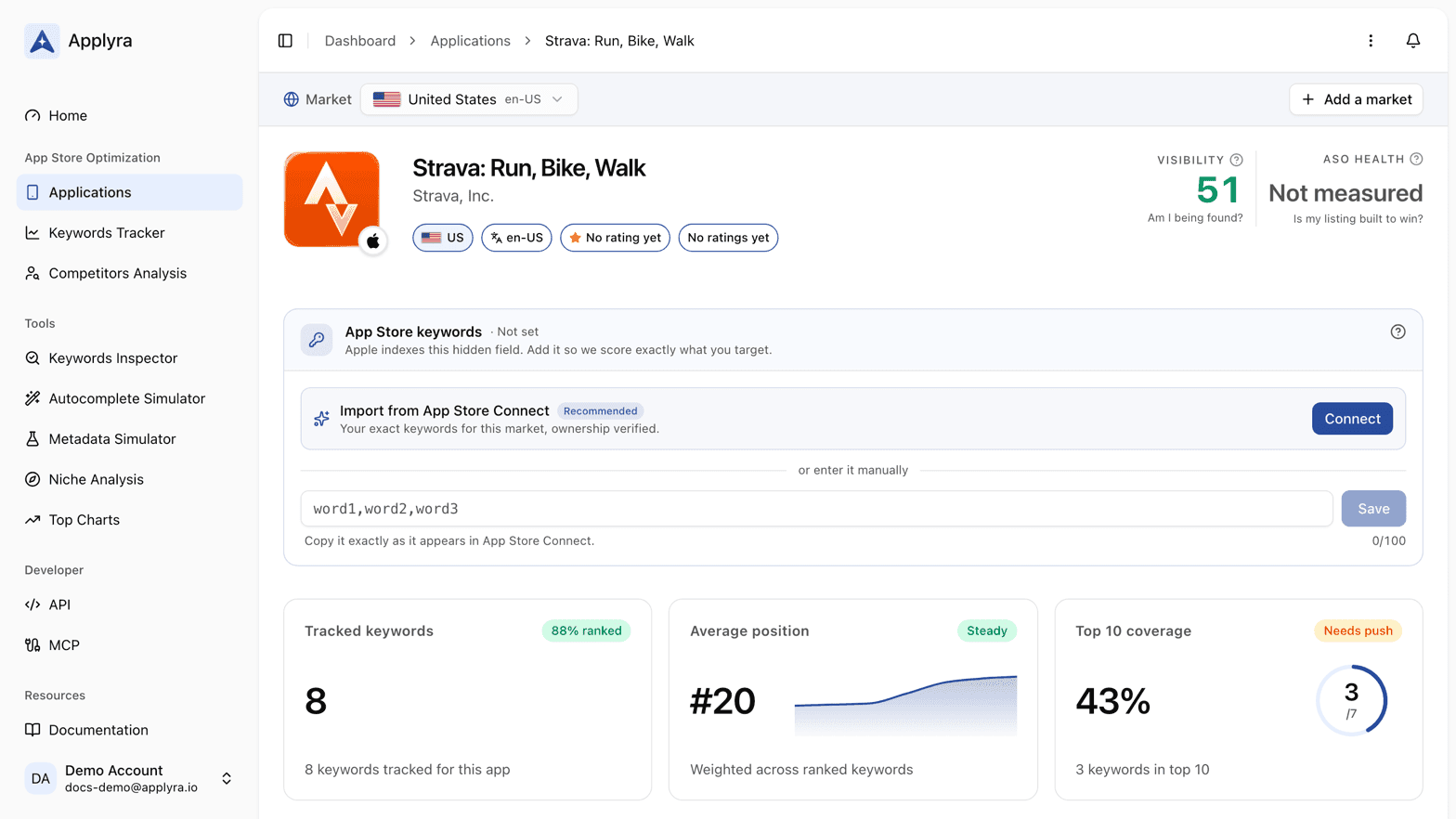Click the US country badge
The height and width of the screenshot is (819, 1456).
[443, 238]
